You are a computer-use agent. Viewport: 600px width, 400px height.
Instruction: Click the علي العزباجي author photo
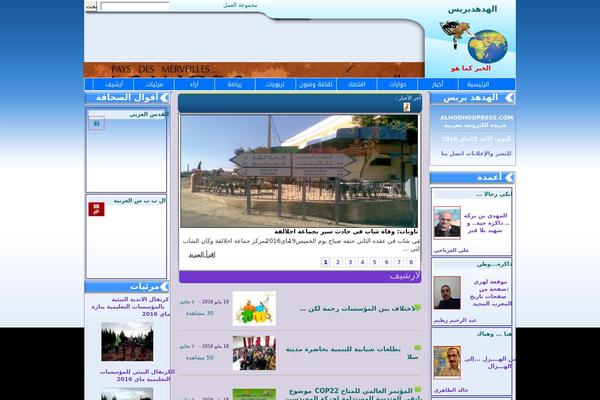447,223
